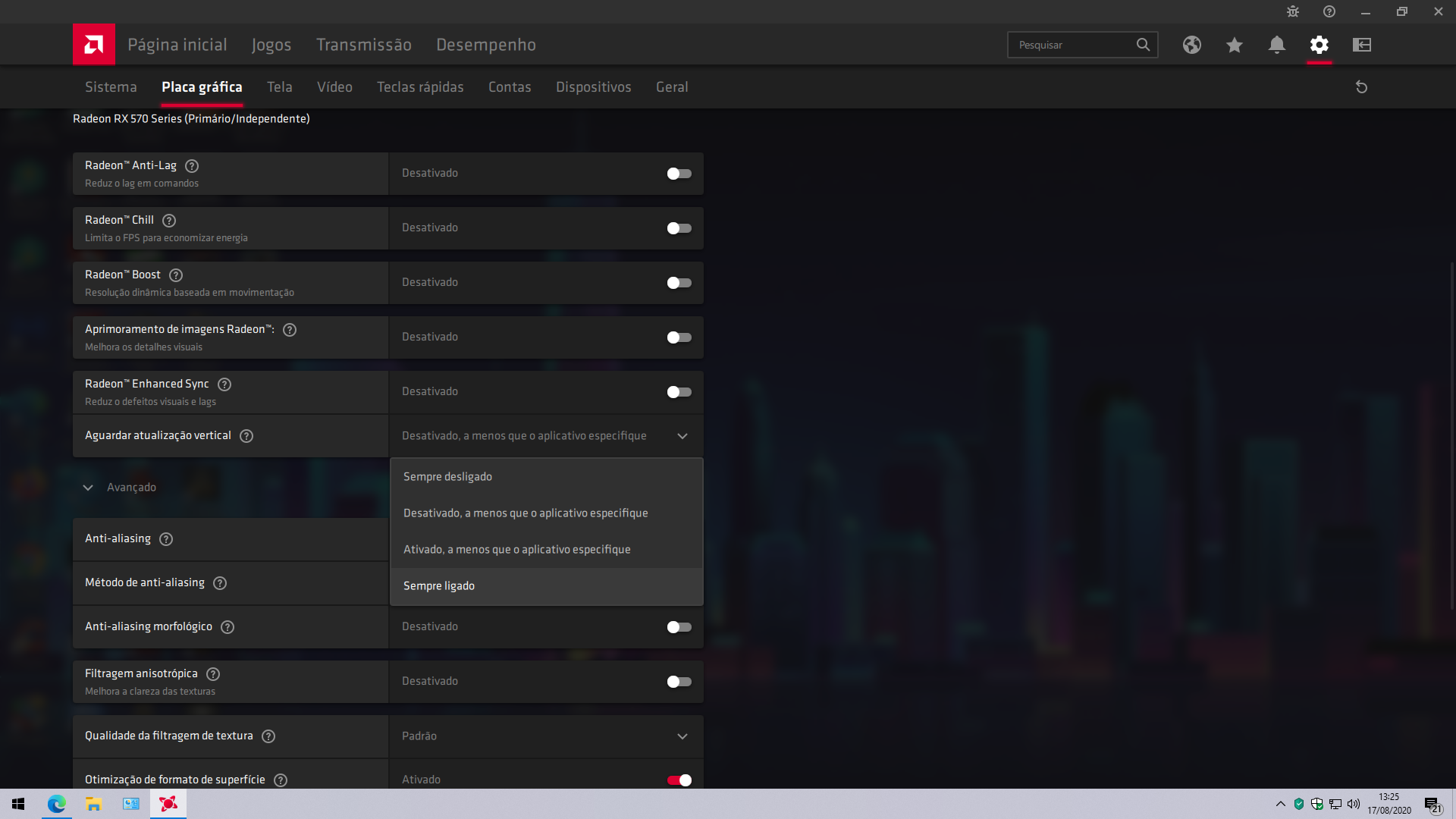Switch to the Dispositivos tab
Screen dimensions: 1456x819
pyautogui.click(x=594, y=87)
